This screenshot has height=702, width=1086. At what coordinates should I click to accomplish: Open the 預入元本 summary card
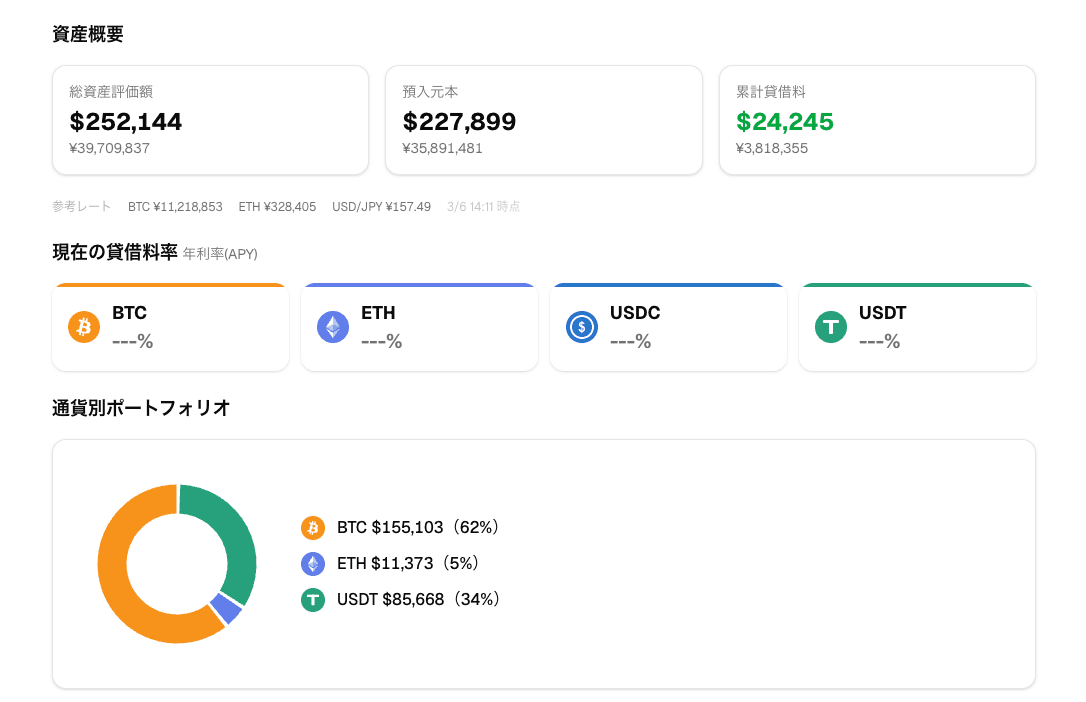543,120
